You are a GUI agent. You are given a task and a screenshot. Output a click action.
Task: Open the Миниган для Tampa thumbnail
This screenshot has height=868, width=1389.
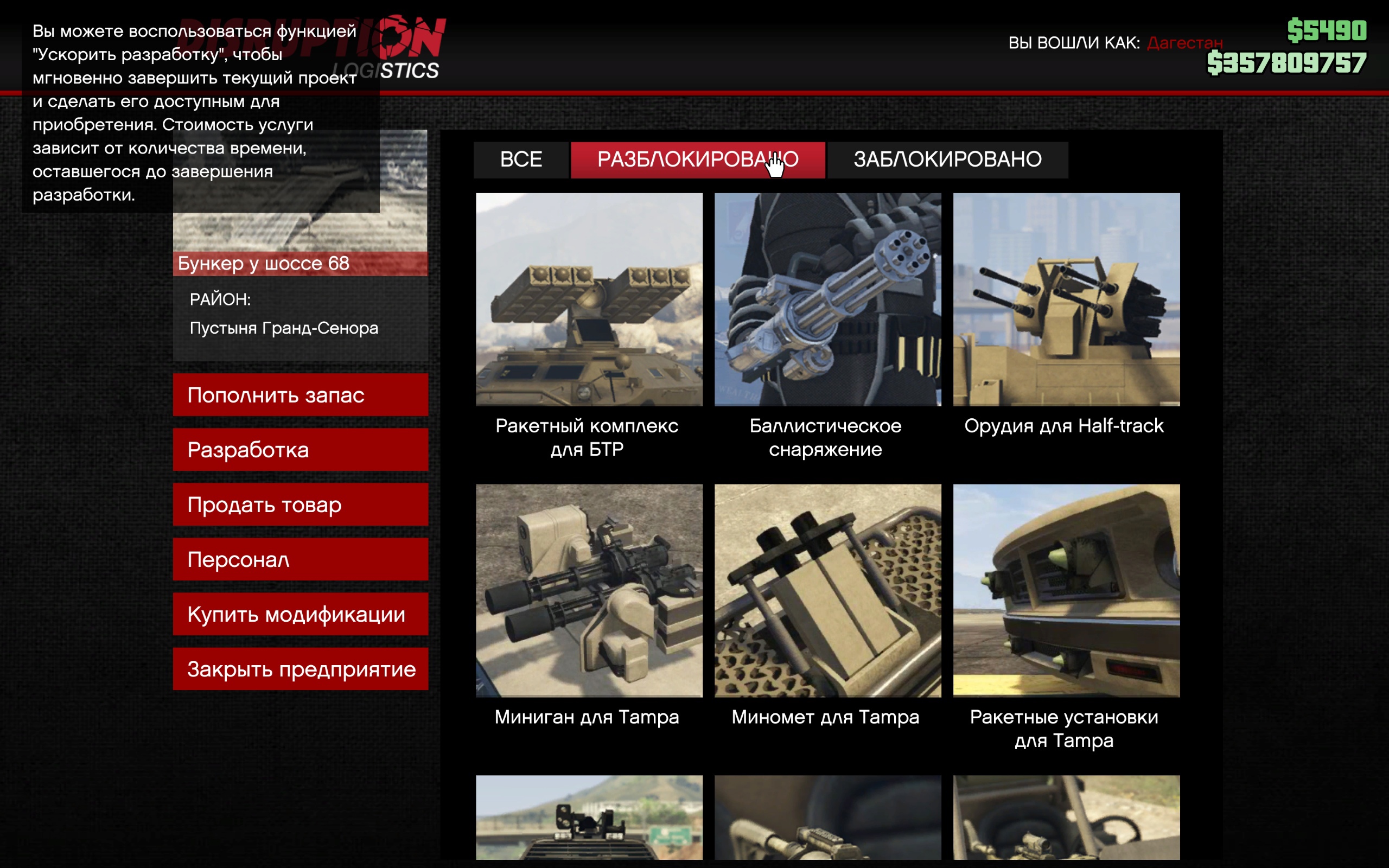589,590
